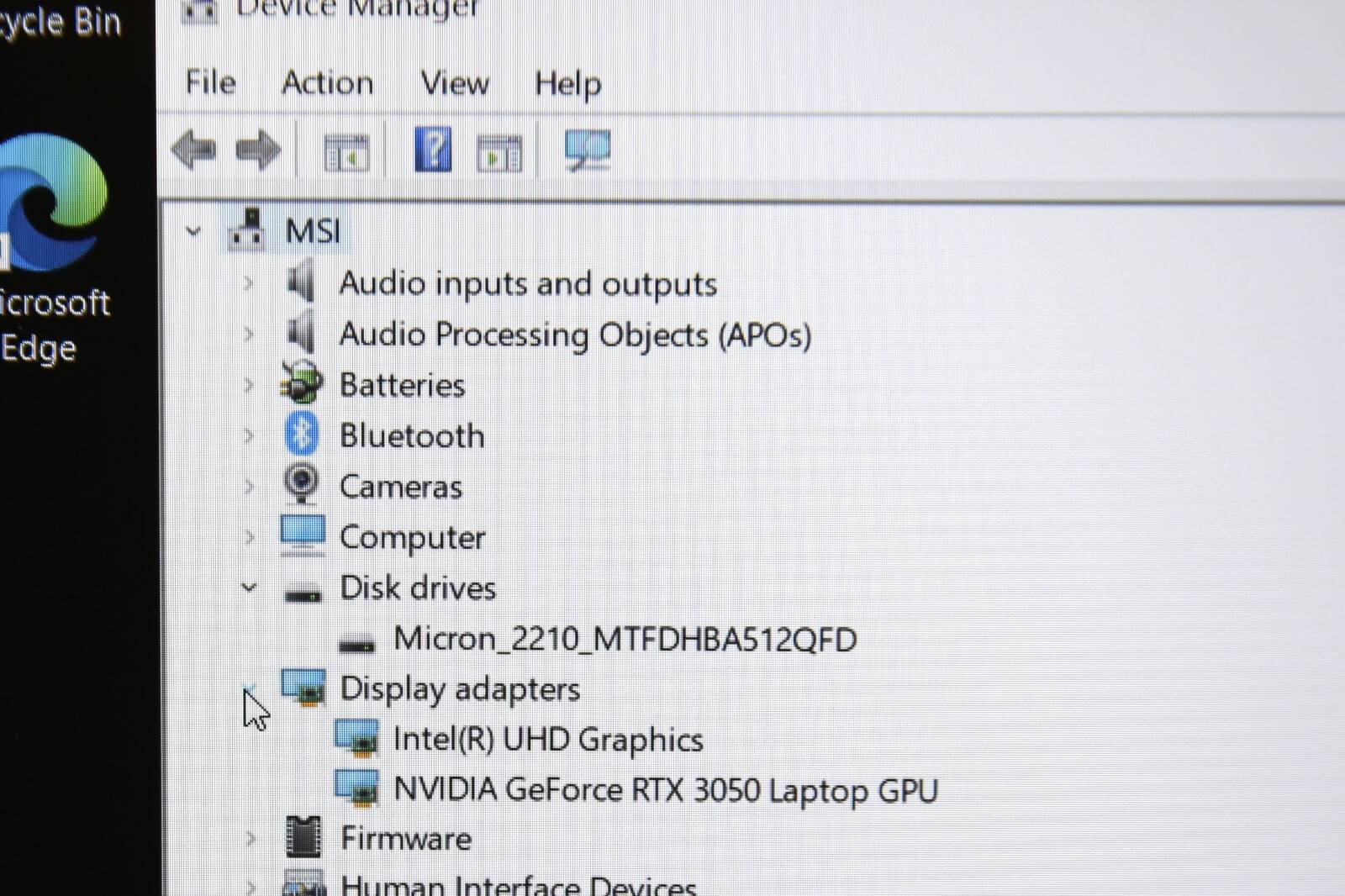The image size is (1345, 896).
Task: Click the Disk drives icon
Action: pos(303,593)
